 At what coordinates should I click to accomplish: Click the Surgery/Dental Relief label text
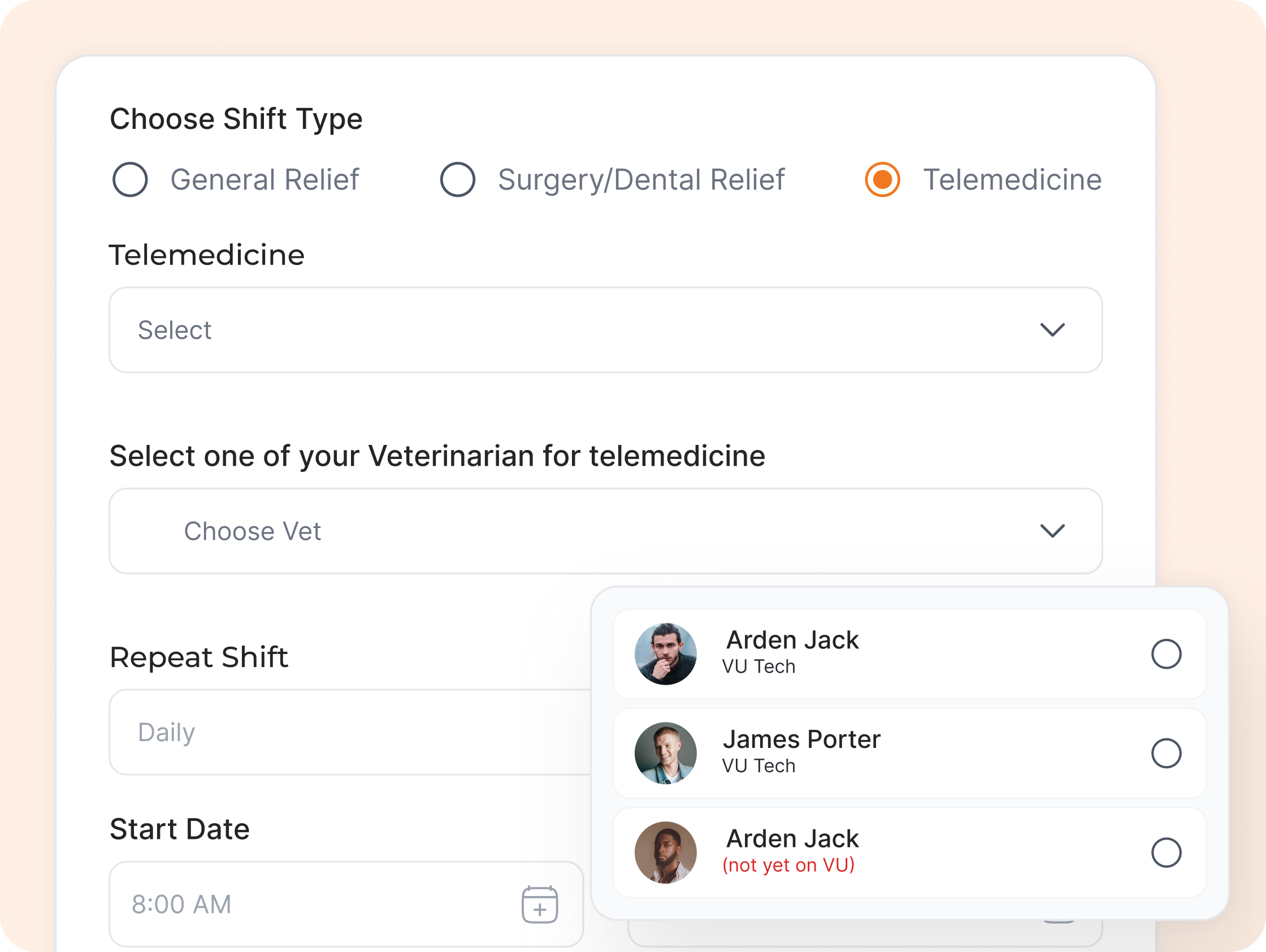coord(641,180)
